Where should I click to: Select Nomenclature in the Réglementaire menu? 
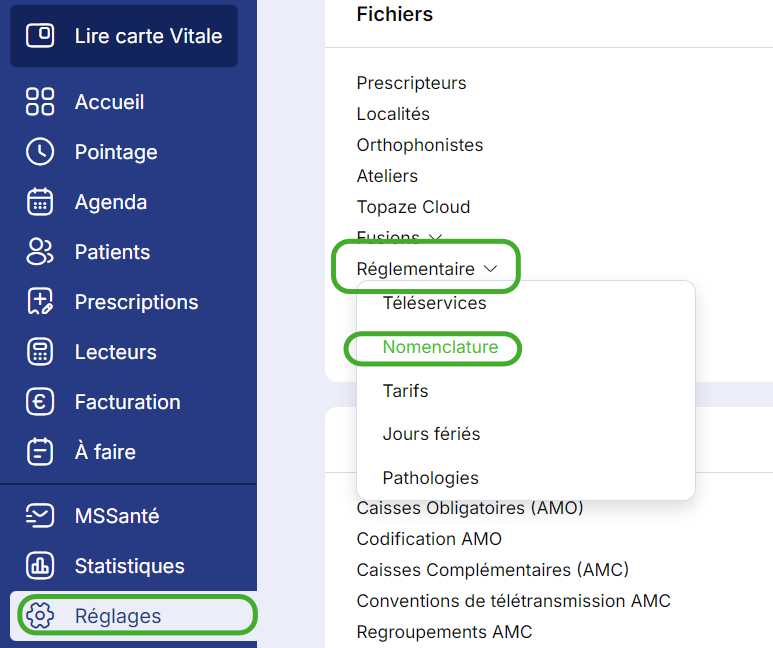pos(440,347)
